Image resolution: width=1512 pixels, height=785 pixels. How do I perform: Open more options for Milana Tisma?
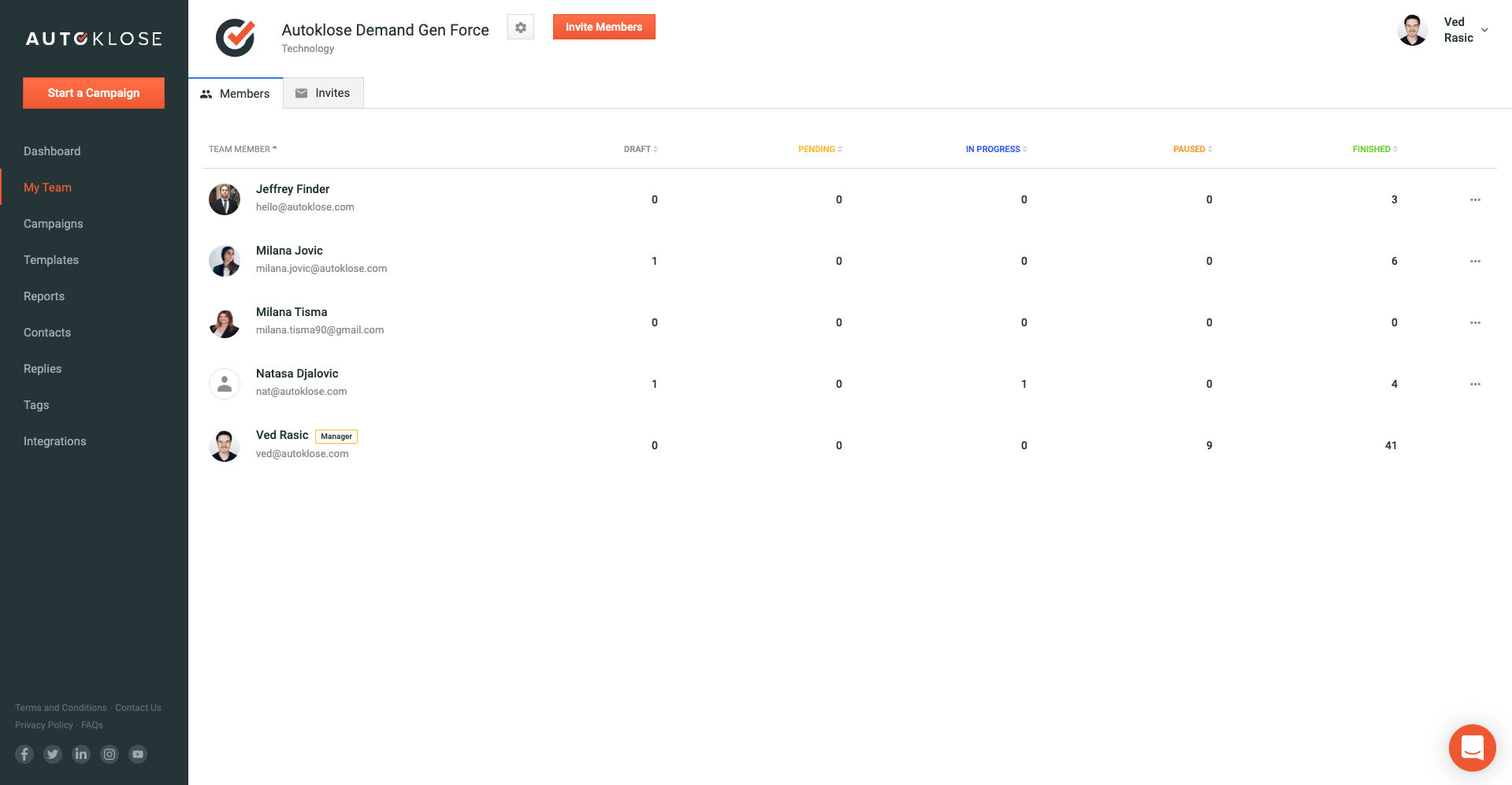pos(1475,322)
